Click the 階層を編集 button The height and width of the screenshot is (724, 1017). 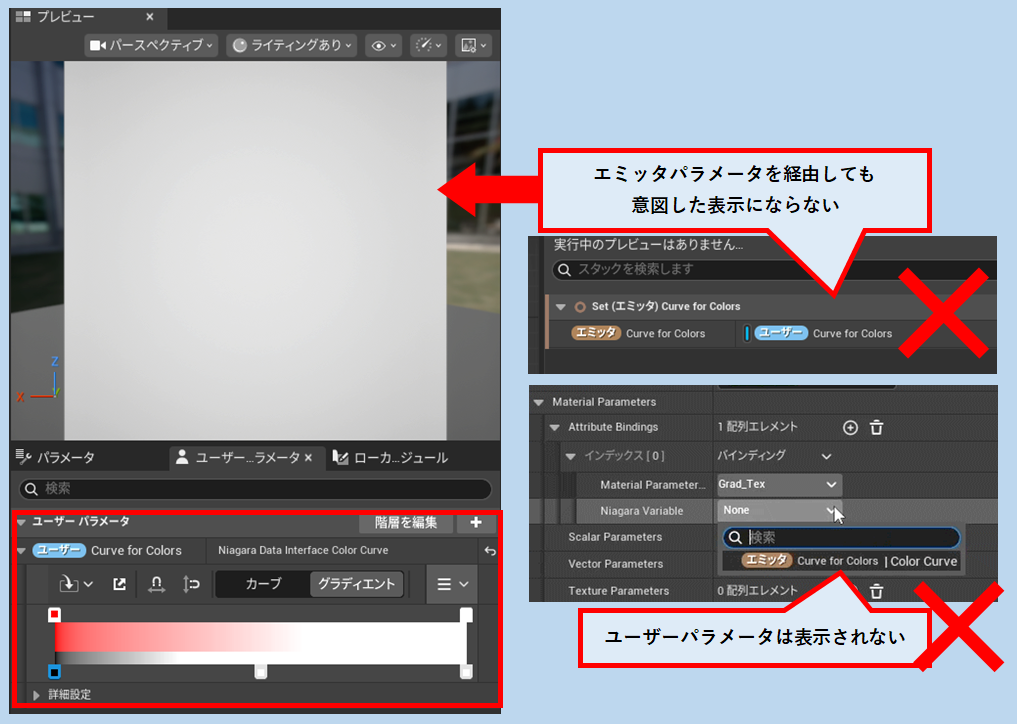[405, 522]
